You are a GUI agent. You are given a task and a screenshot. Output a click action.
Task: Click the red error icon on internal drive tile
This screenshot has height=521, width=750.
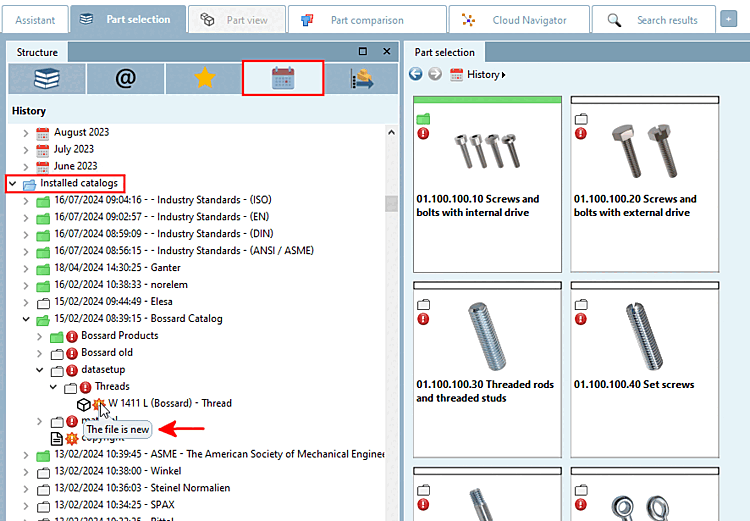click(x=423, y=133)
